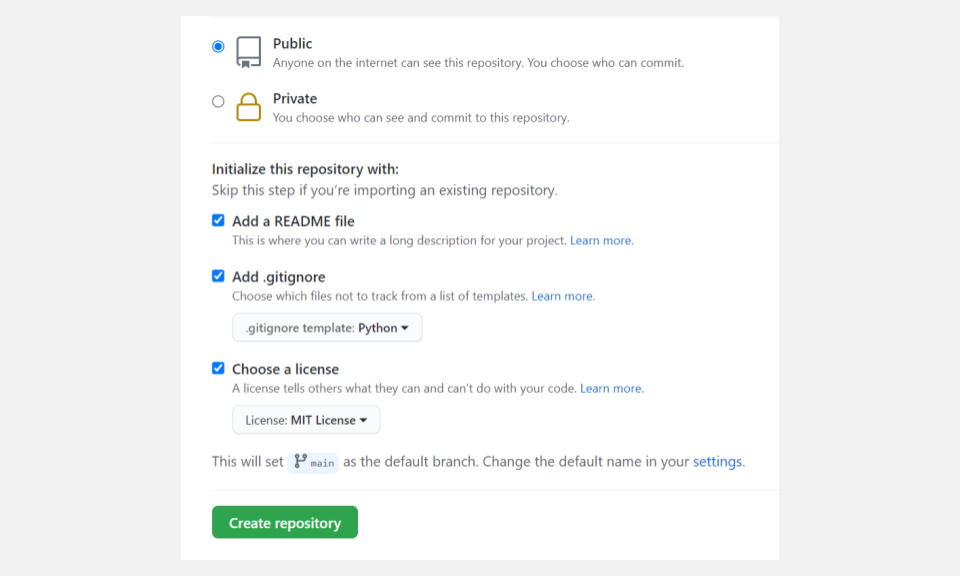The image size is (960, 576).
Task: Click the Private padlock icon
Action: 248,107
